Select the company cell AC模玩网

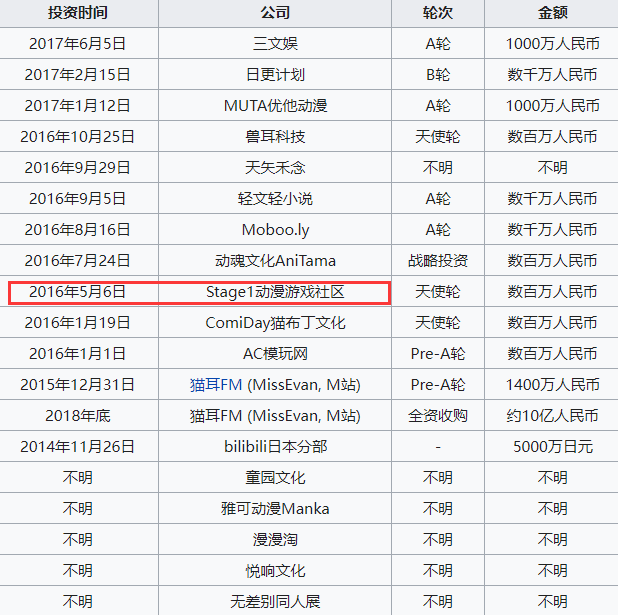click(x=275, y=354)
